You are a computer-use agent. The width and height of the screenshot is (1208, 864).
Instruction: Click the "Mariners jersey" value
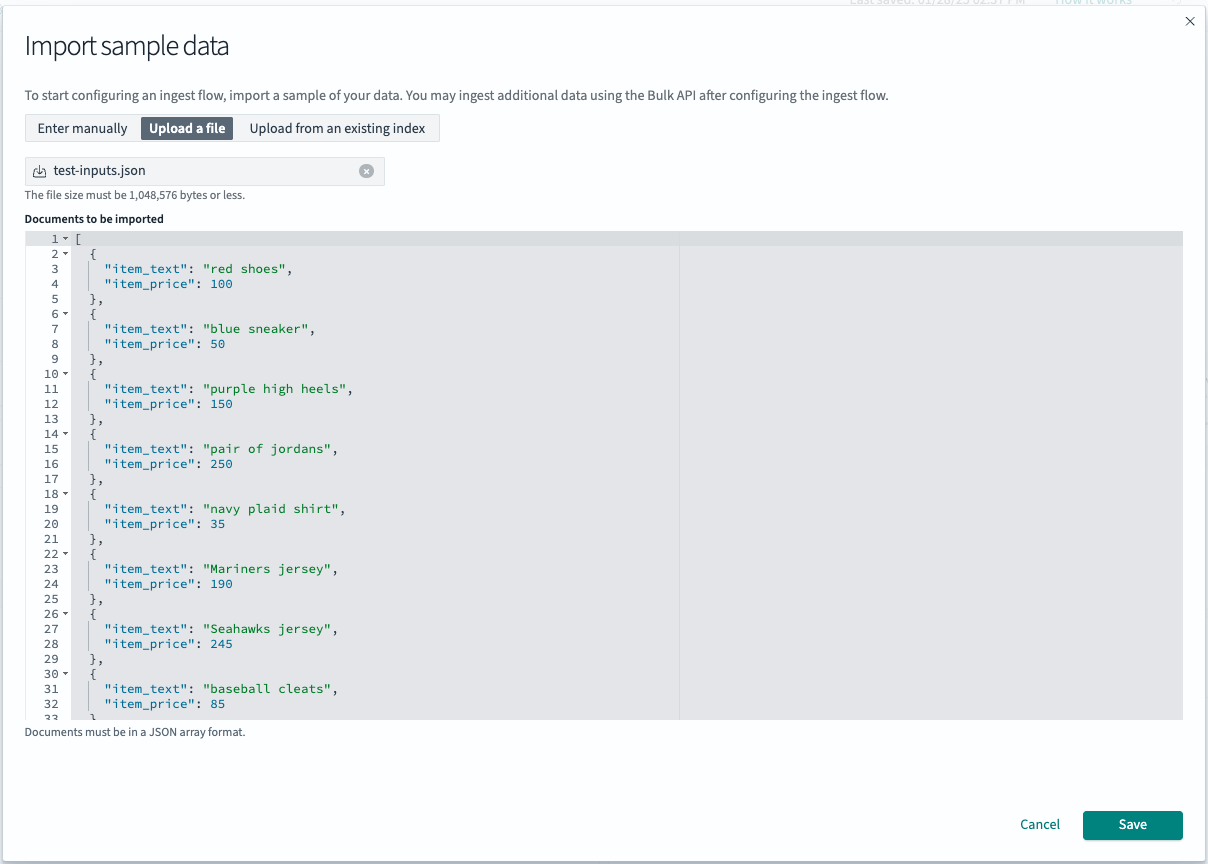pyautogui.click(x=267, y=569)
